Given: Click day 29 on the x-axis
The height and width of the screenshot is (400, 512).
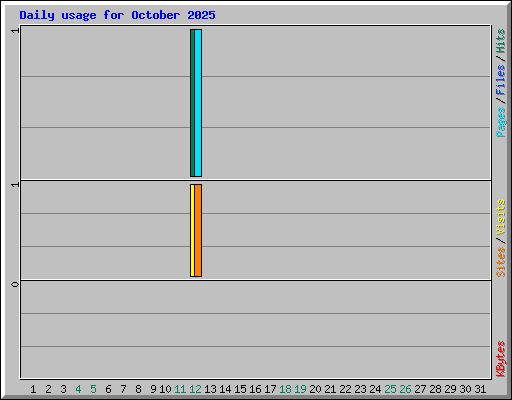Looking at the screenshot, I should (x=450, y=389).
